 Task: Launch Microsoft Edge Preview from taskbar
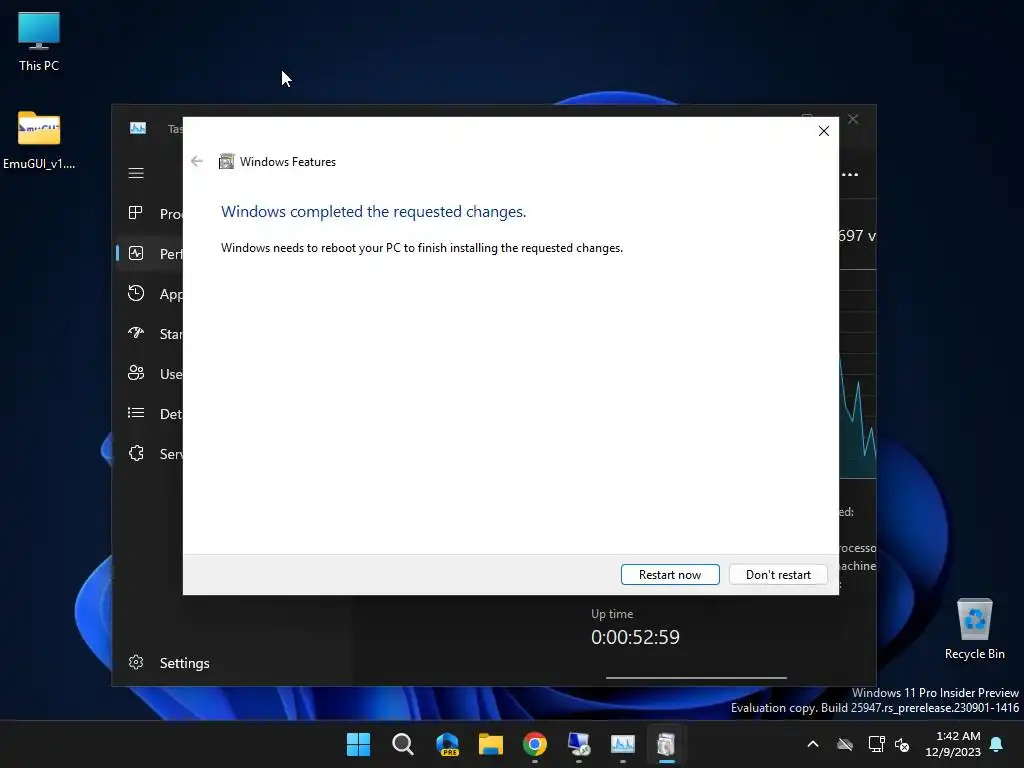[x=447, y=744]
